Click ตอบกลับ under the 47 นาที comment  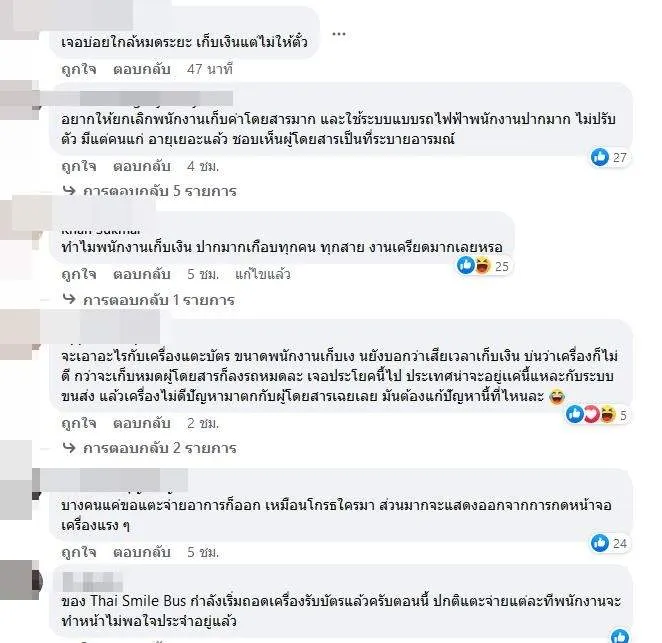coord(142,69)
